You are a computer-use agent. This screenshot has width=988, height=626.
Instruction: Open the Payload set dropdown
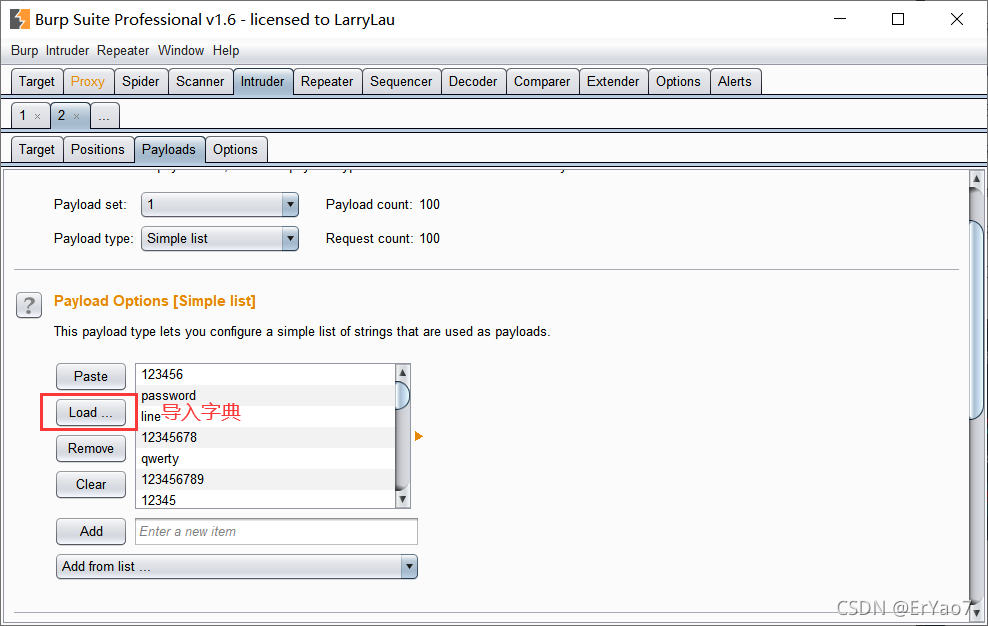pyautogui.click(x=220, y=204)
